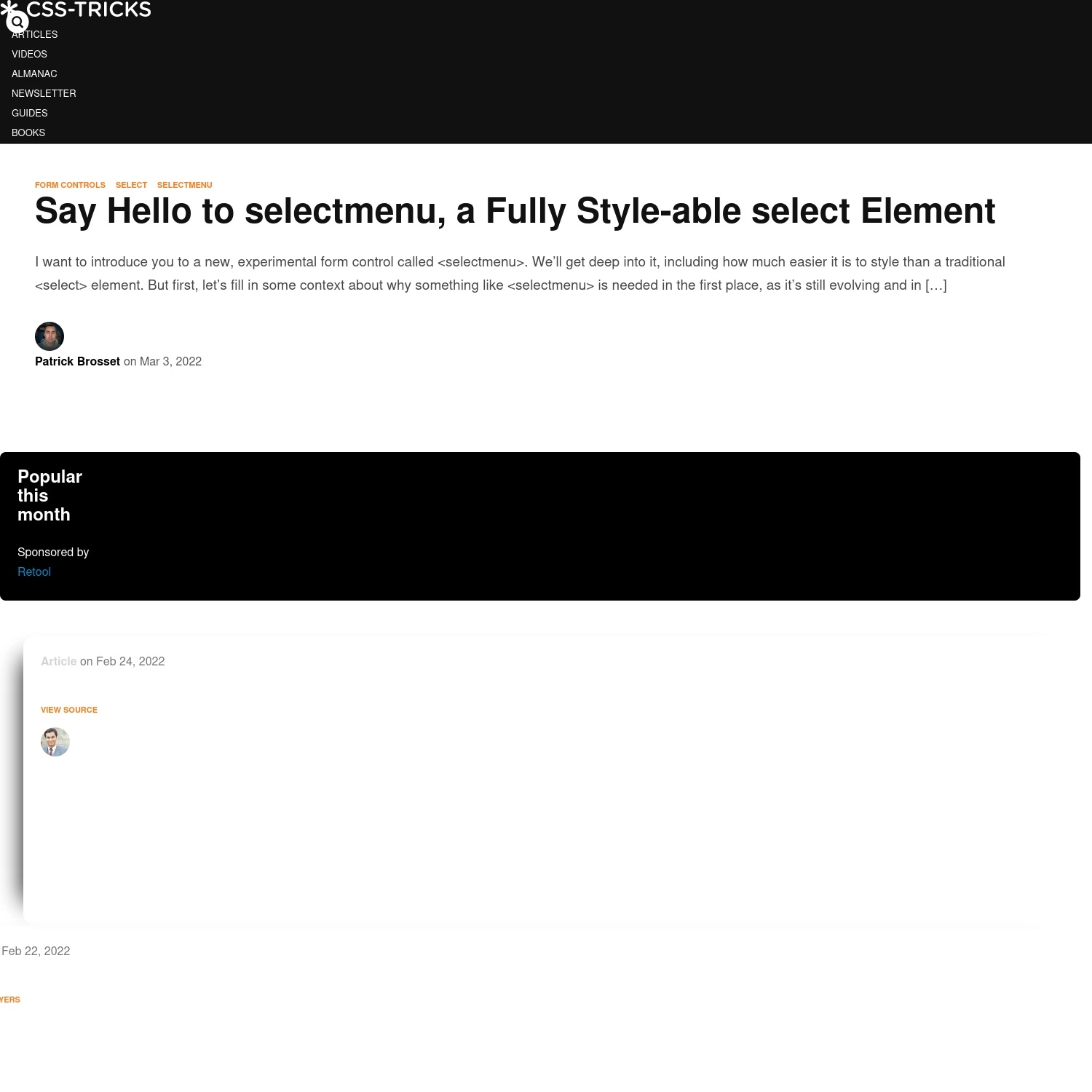Click Patrick Brosset's avatar photo

[x=50, y=336]
